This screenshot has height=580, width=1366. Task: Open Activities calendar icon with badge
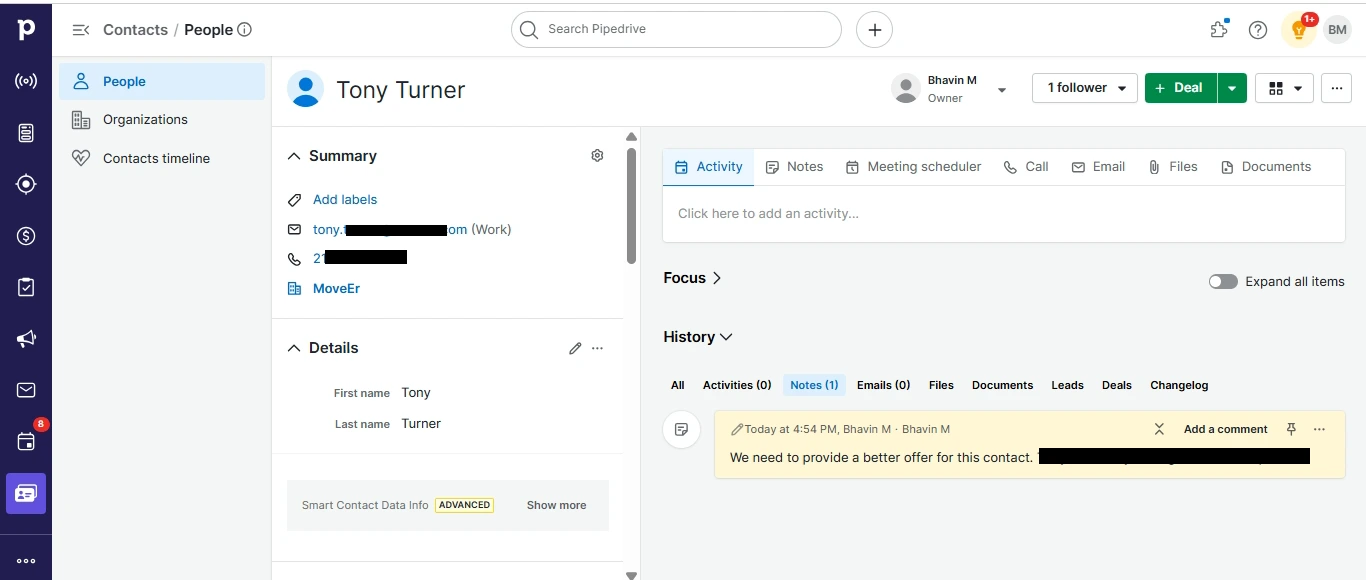click(26, 441)
